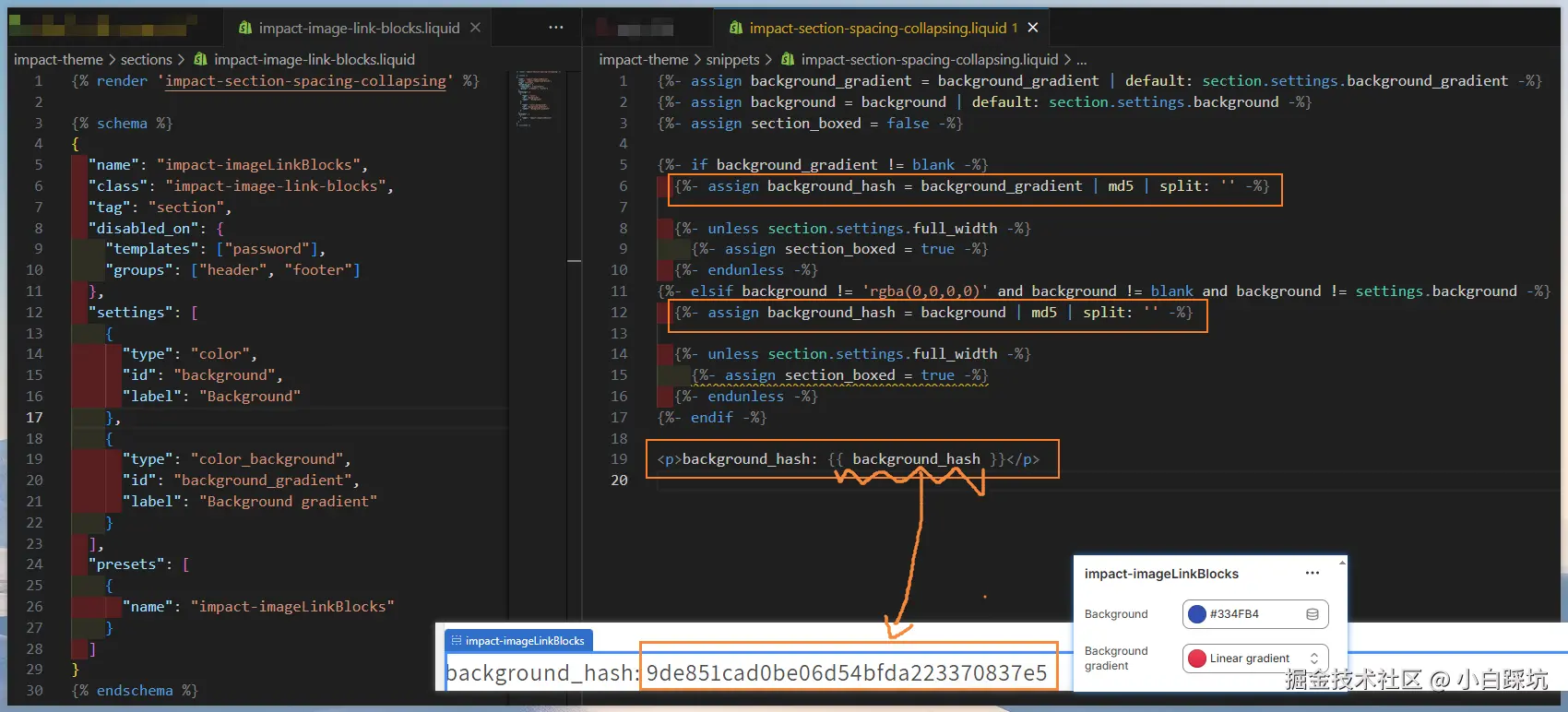Click line number 17 in left editor gutter

(x=34, y=417)
